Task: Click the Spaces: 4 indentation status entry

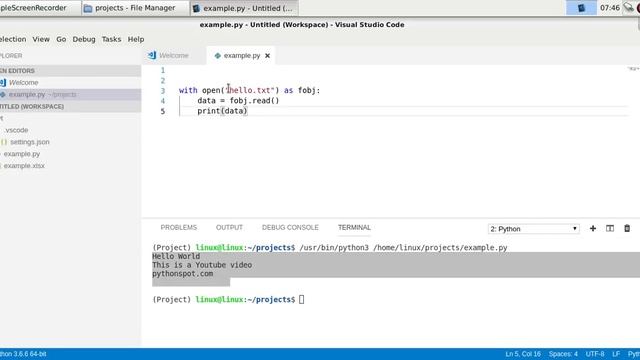Action: 563,354
